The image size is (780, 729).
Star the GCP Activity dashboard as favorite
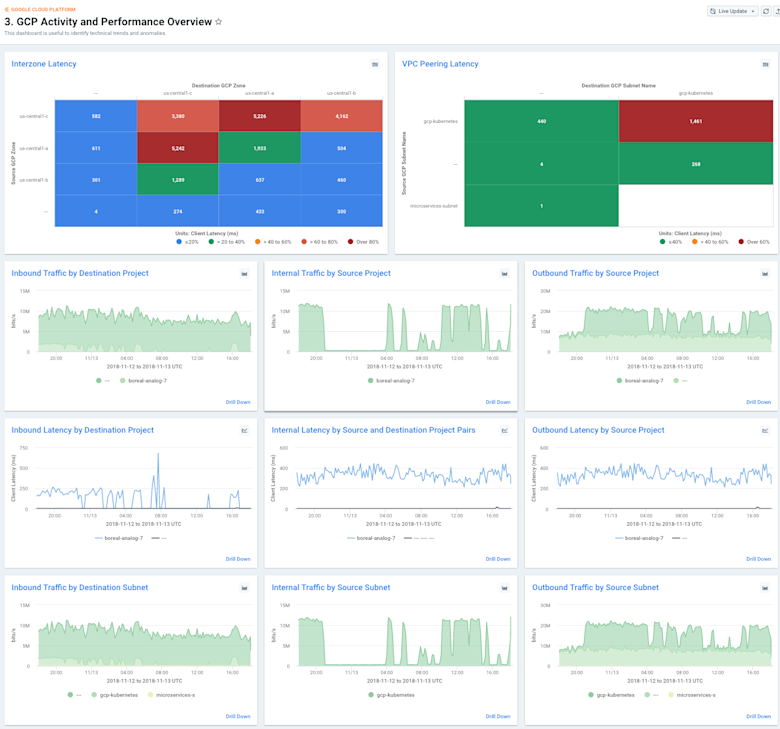coord(218,21)
